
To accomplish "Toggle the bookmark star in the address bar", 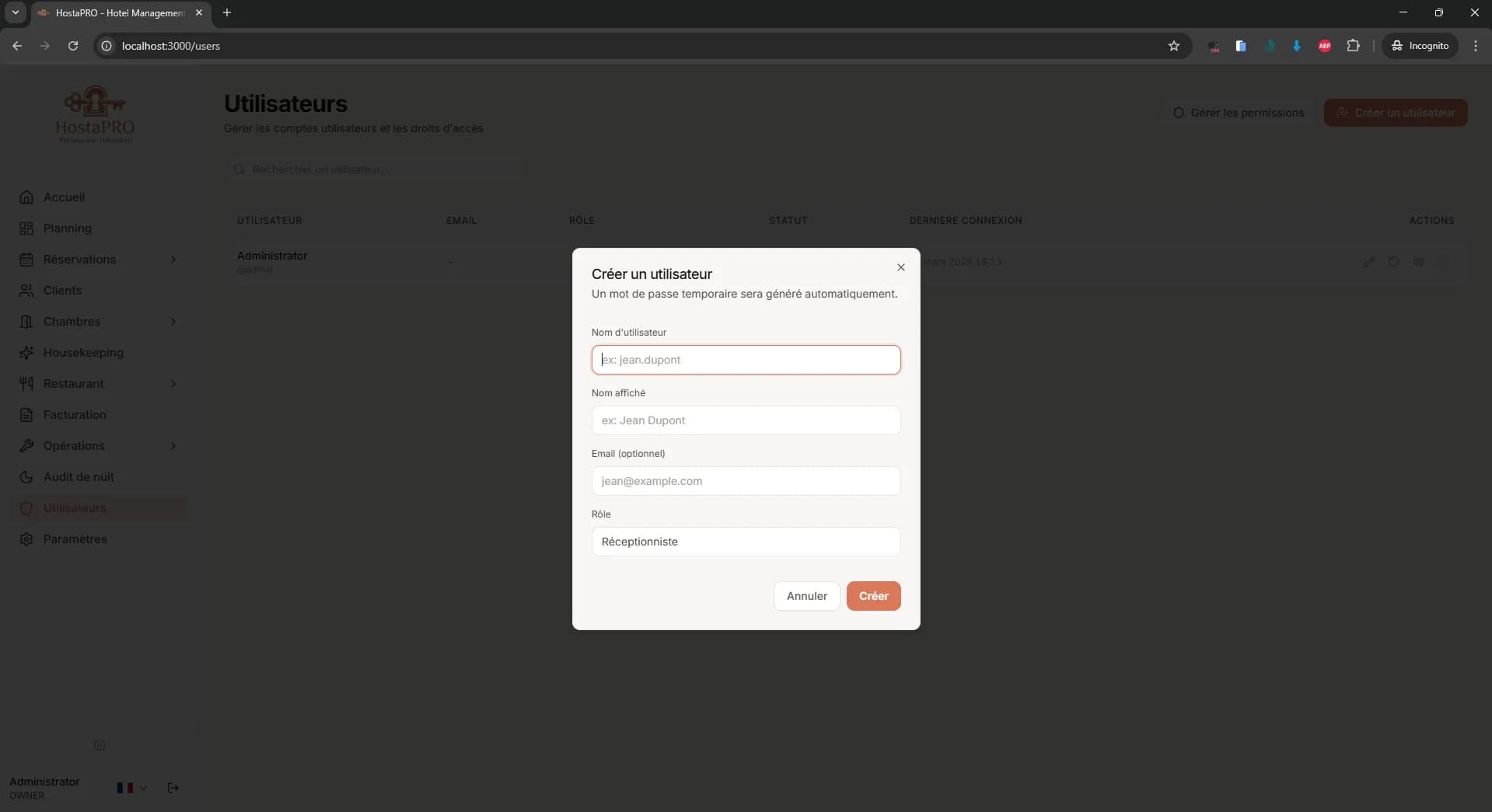I will coord(1174,46).
